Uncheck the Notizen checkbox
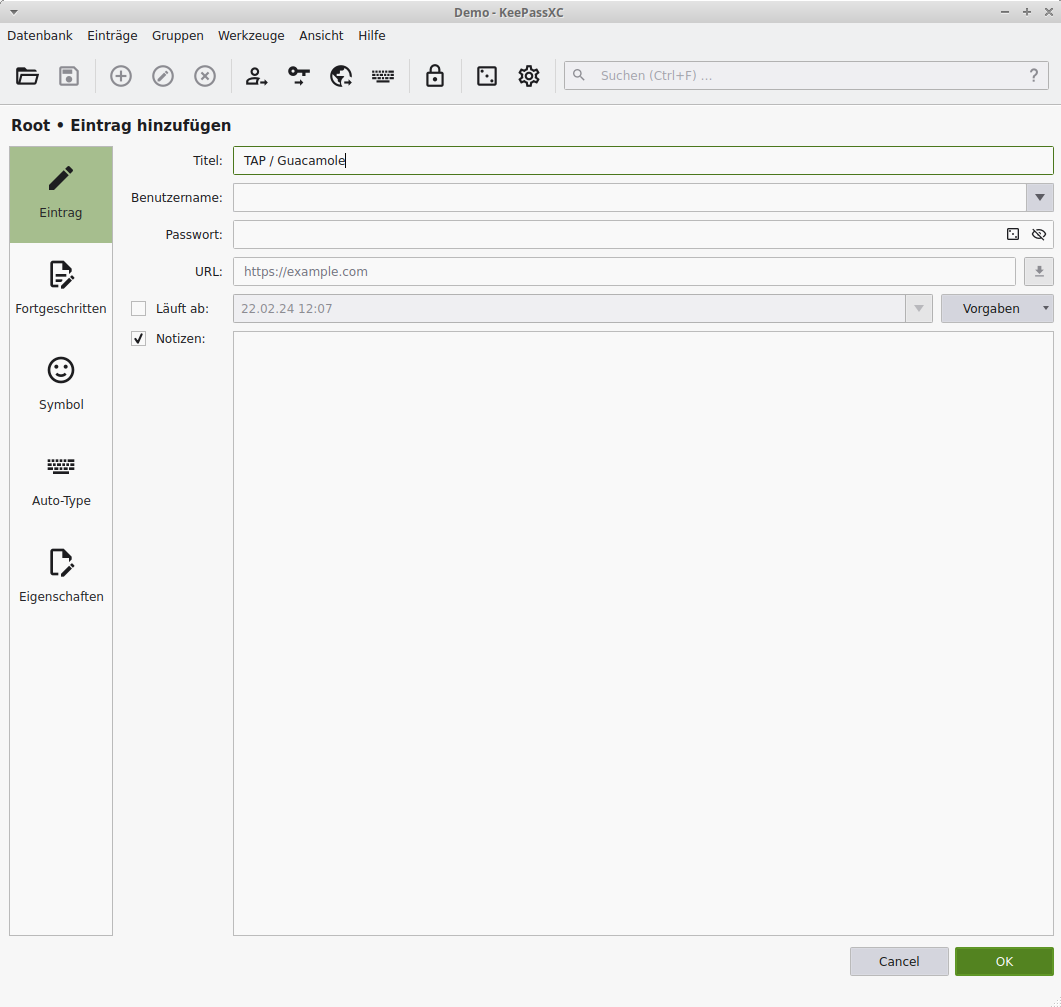The height and width of the screenshot is (1007, 1061). (139, 339)
